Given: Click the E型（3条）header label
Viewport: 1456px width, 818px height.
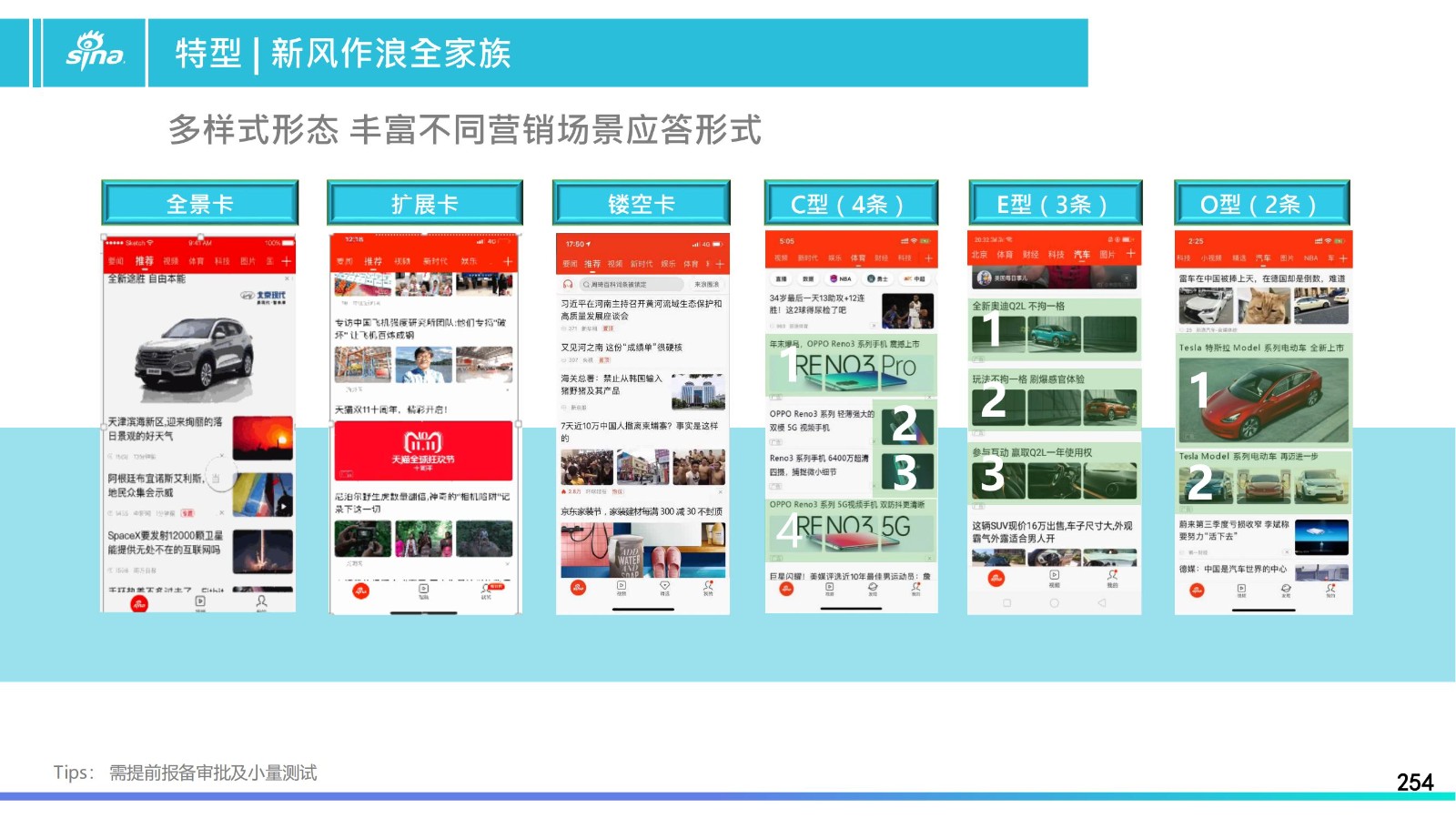Looking at the screenshot, I should pos(1055,204).
